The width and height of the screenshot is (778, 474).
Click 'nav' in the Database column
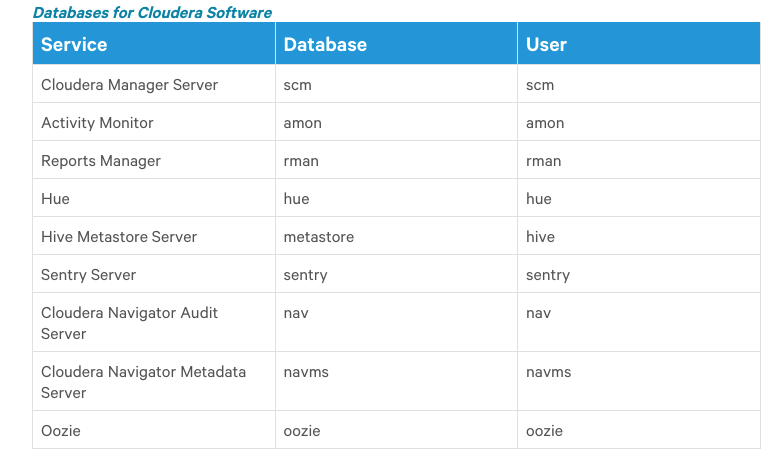(x=296, y=313)
